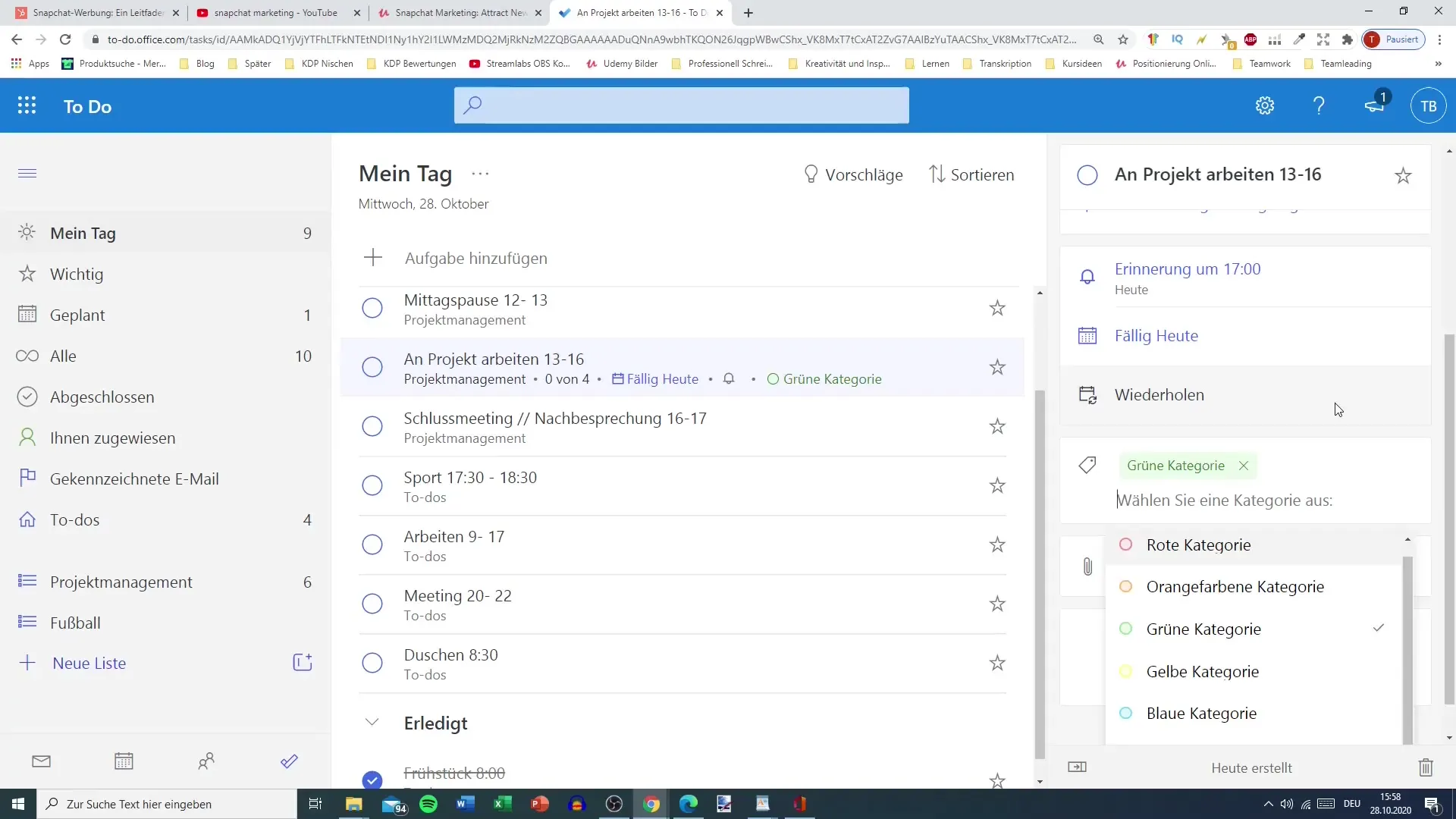Open Mein Tag options menu
Image resolution: width=1456 pixels, height=819 pixels.
pyautogui.click(x=480, y=173)
